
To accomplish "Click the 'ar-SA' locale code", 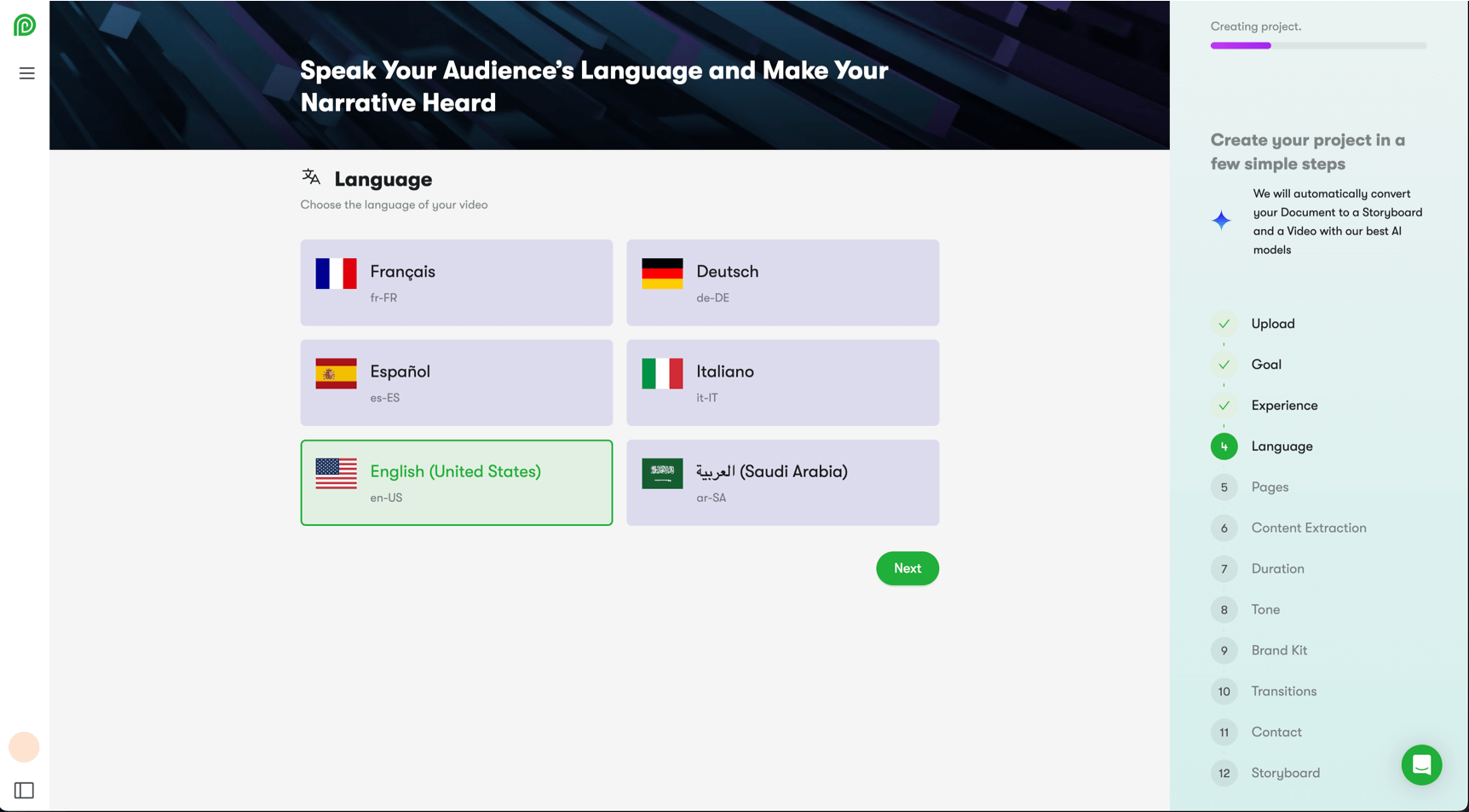I will [x=711, y=498].
